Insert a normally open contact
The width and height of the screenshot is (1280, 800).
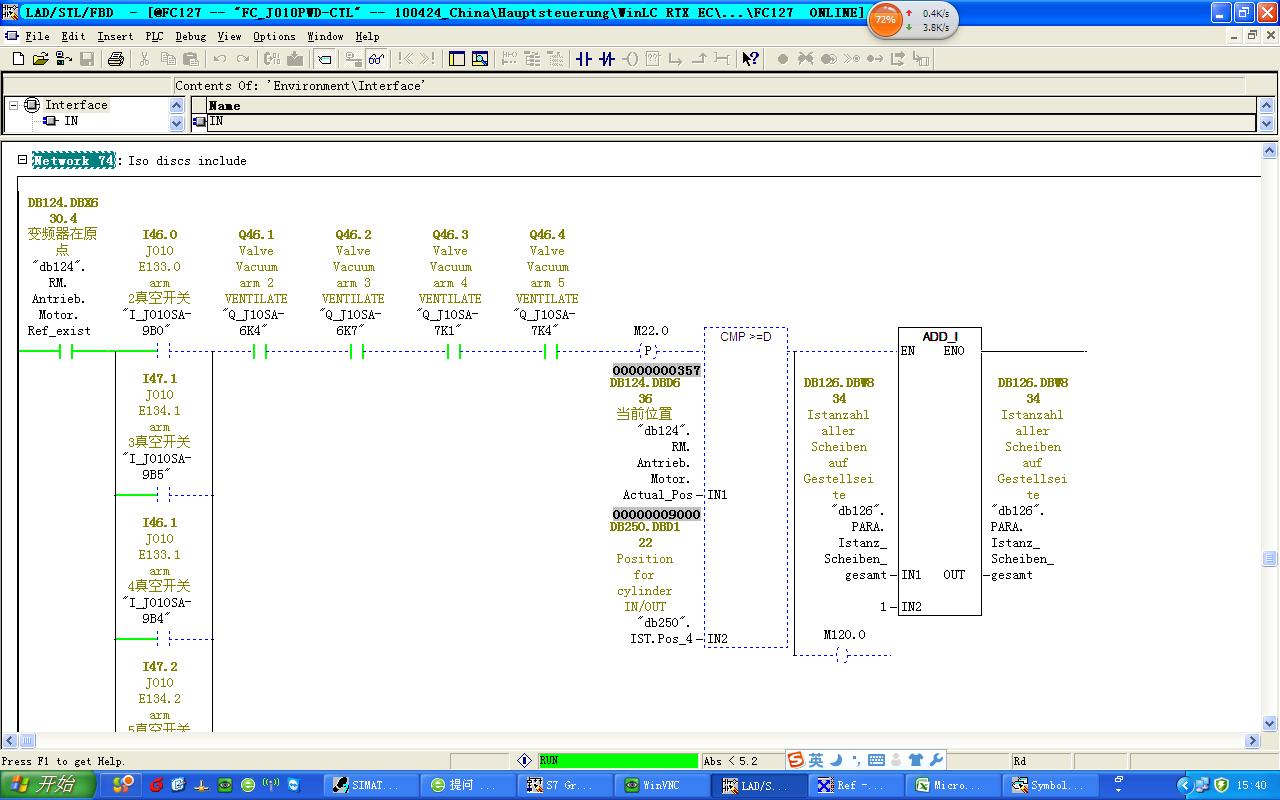click(584, 59)
